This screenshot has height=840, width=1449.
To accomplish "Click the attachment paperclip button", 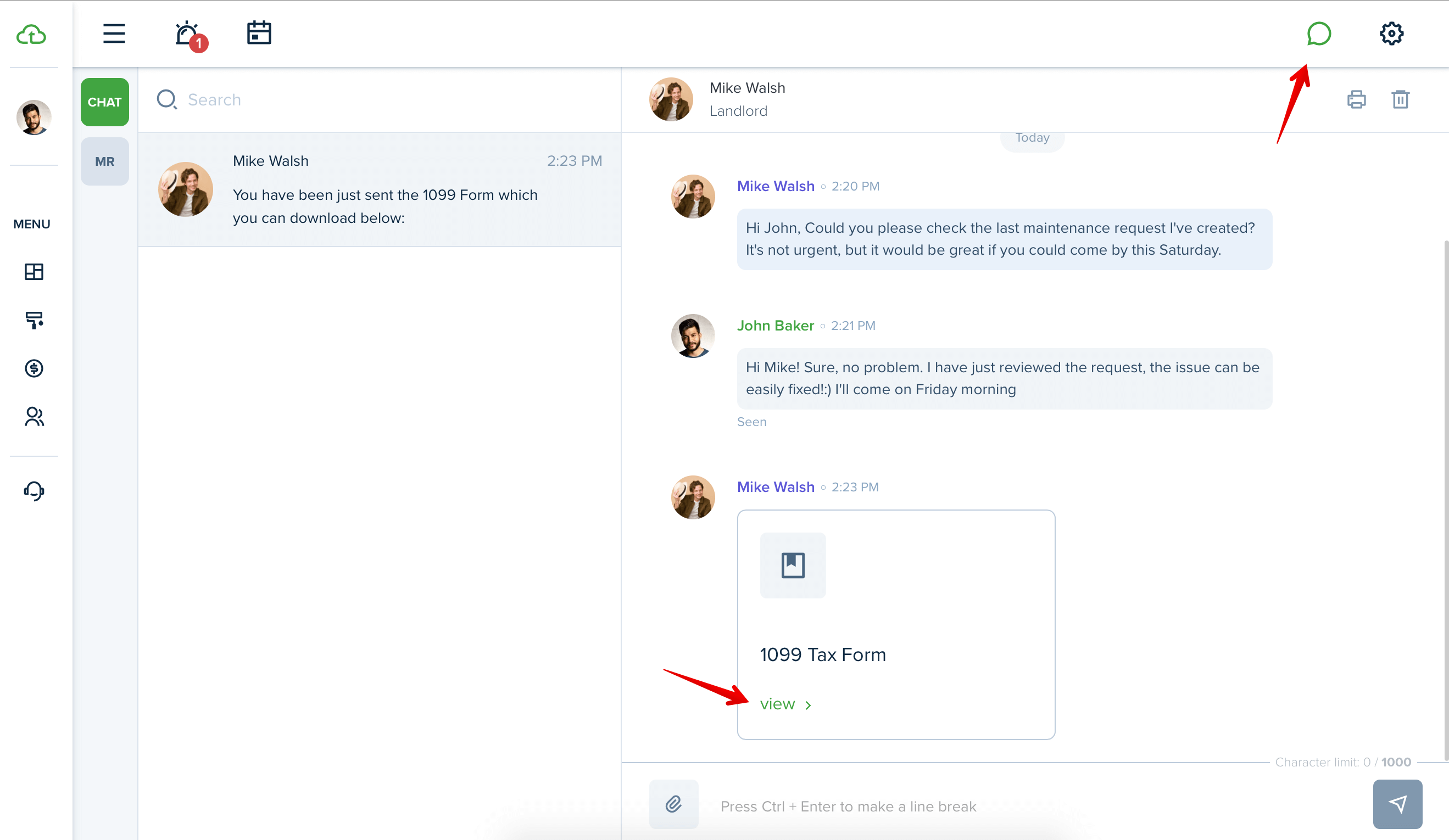I will pyautogui.click(x=674, y=804).
